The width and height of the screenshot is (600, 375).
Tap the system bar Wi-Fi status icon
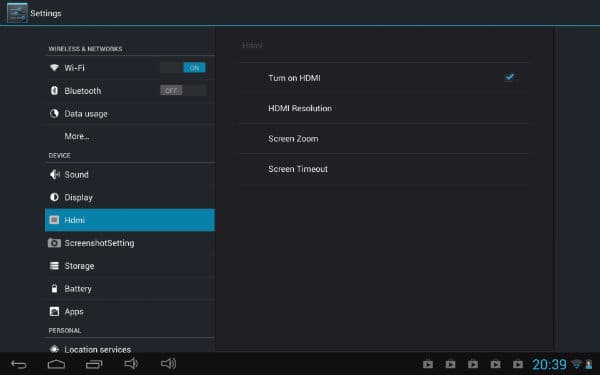pos(576,364)
